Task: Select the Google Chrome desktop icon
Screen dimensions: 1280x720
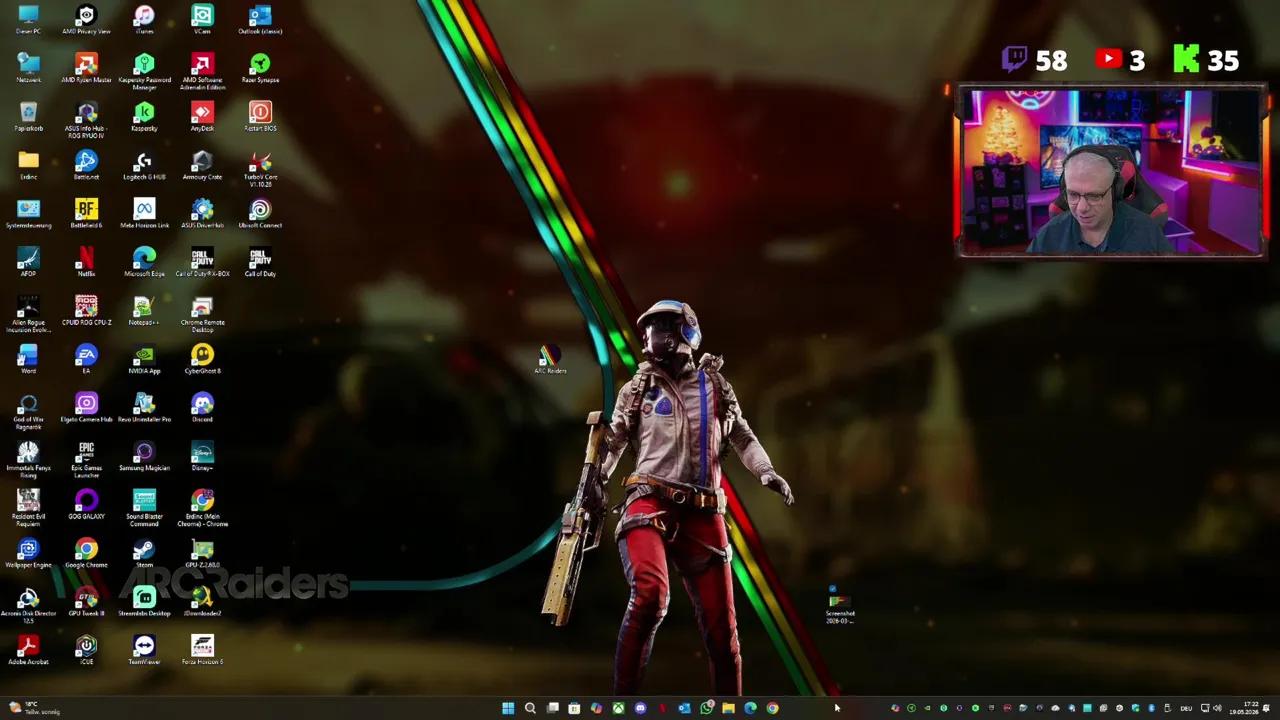Action: (86, 553)
